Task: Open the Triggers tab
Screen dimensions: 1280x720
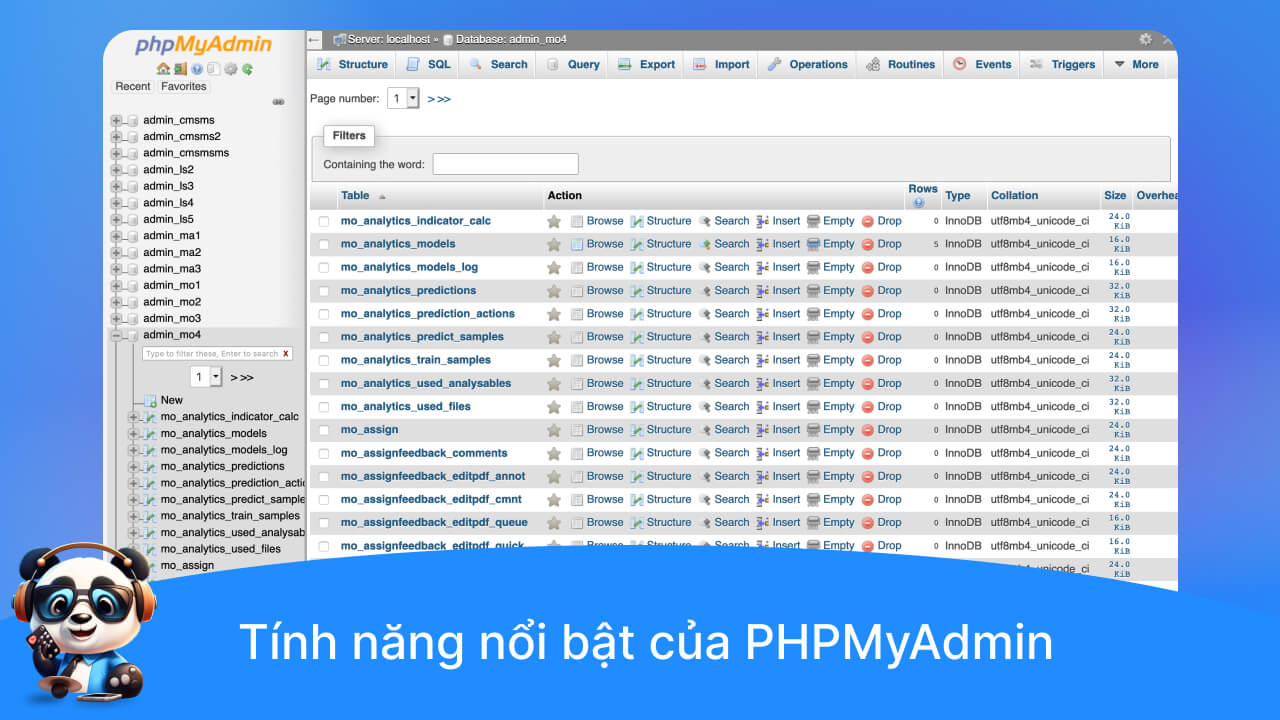Action: click(x=1062, y=64)
